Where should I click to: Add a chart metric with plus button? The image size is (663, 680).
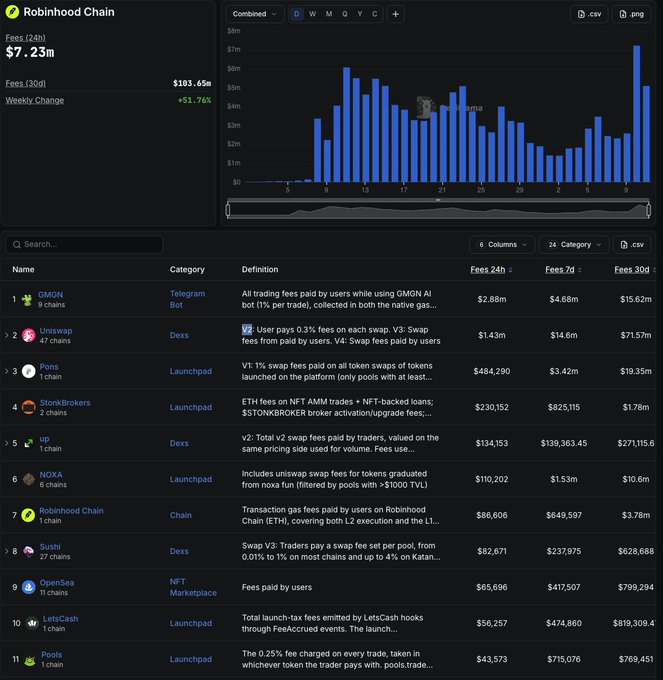point(395,14)
